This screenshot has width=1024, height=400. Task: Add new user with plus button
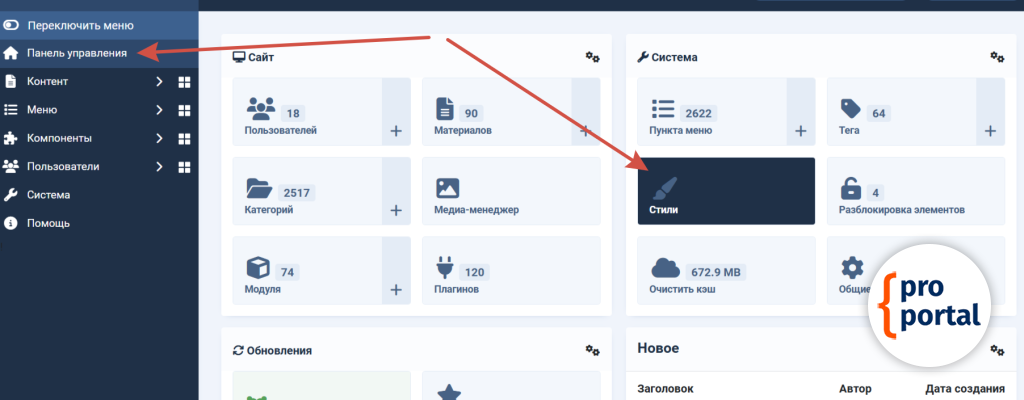[396, 131]
